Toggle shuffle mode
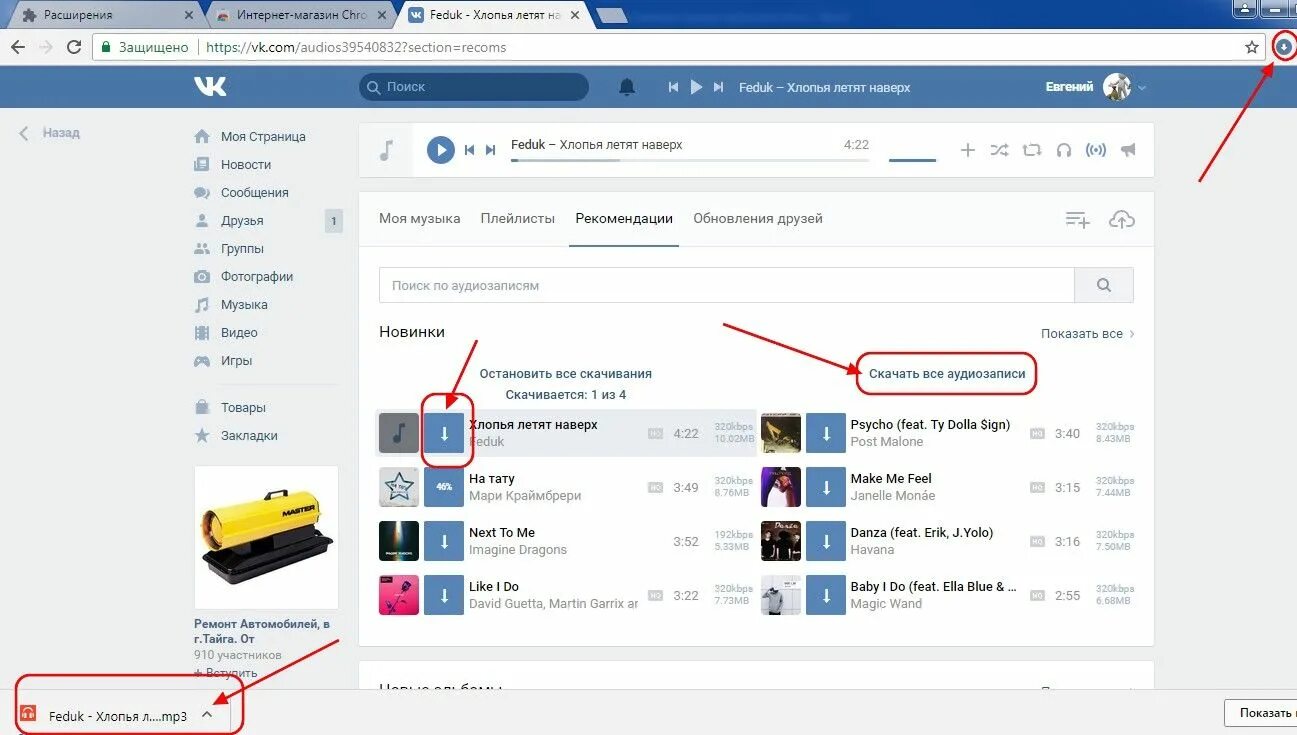Image resolution: width=1297 pixels, height=735 pixels. (999, 150)
